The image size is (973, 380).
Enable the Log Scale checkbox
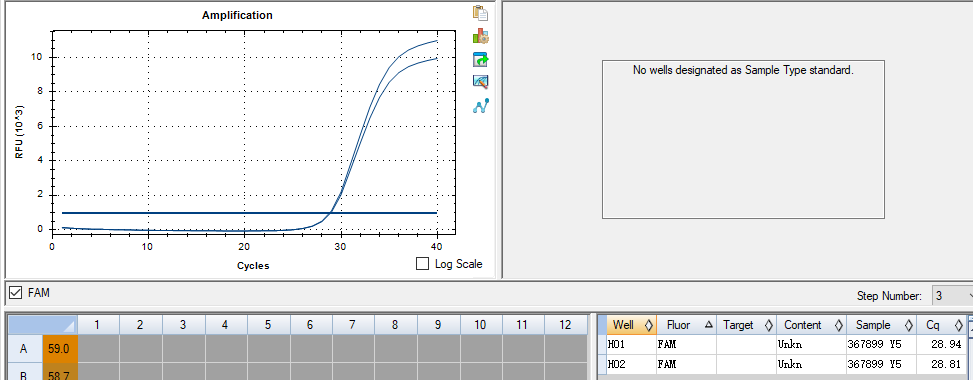coord(423,264)
